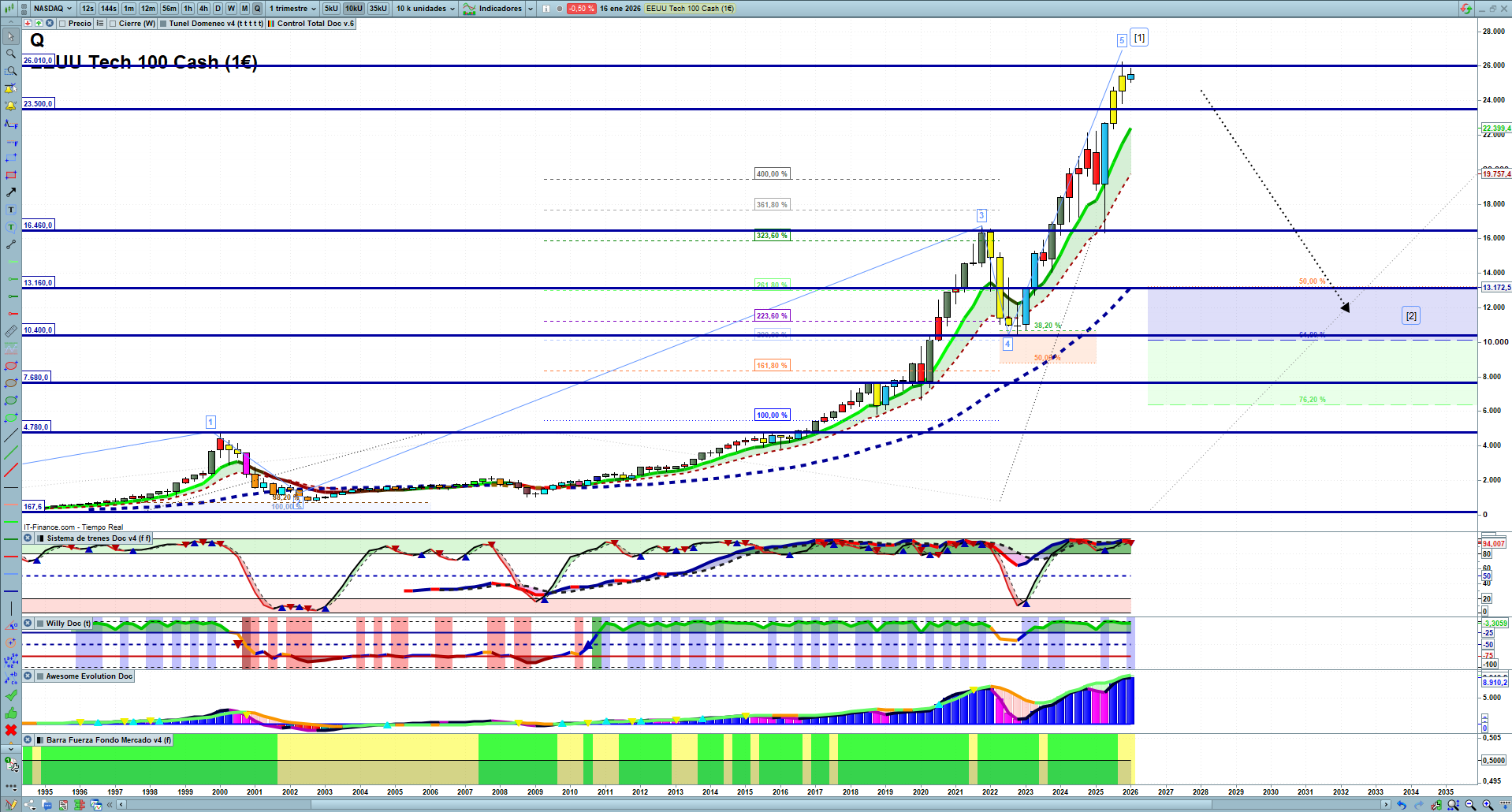
Task: Select the 35kU units button
Action: pos(378,9)
